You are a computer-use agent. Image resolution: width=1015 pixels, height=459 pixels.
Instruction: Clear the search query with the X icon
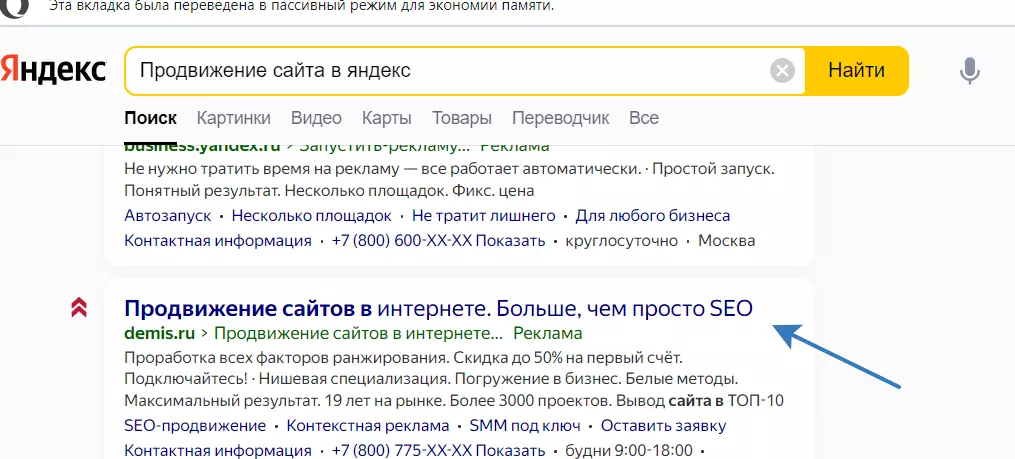point(782,71)
